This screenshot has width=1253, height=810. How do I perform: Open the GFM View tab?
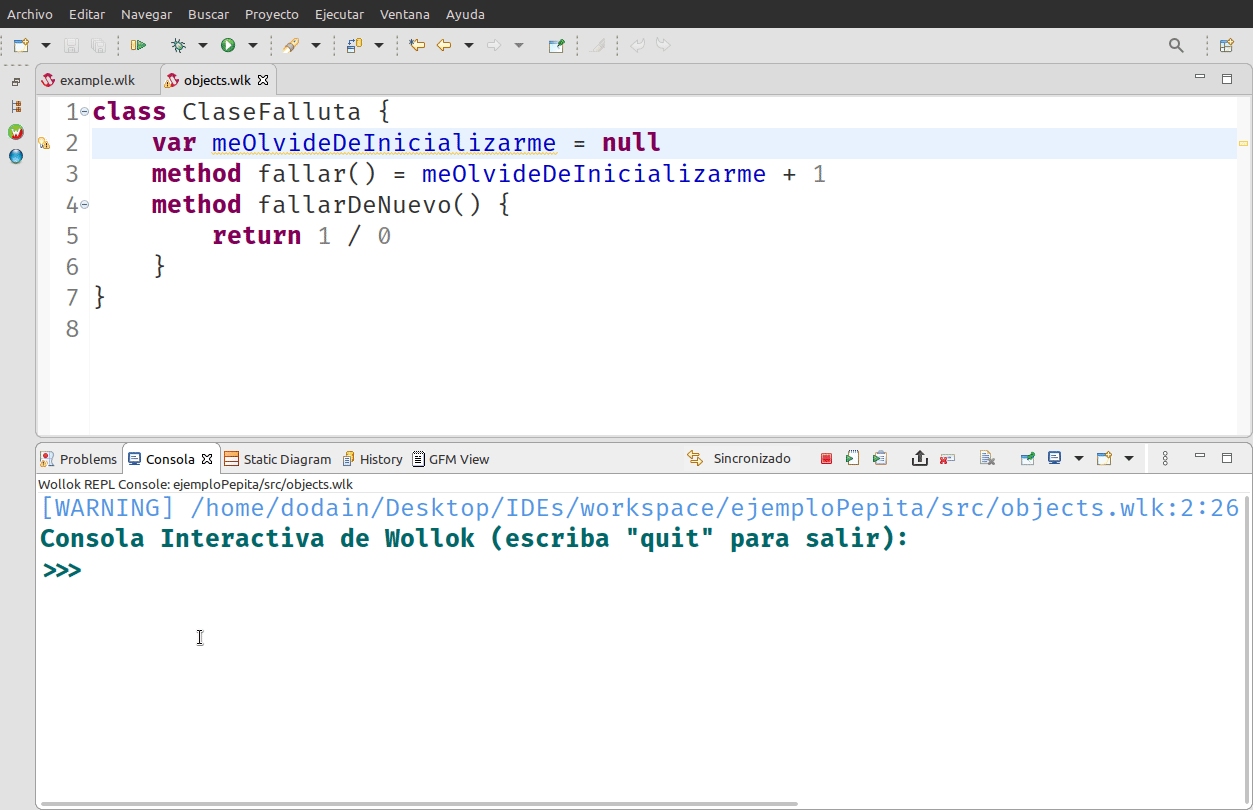pyautogui.click(x=450, y=459)
